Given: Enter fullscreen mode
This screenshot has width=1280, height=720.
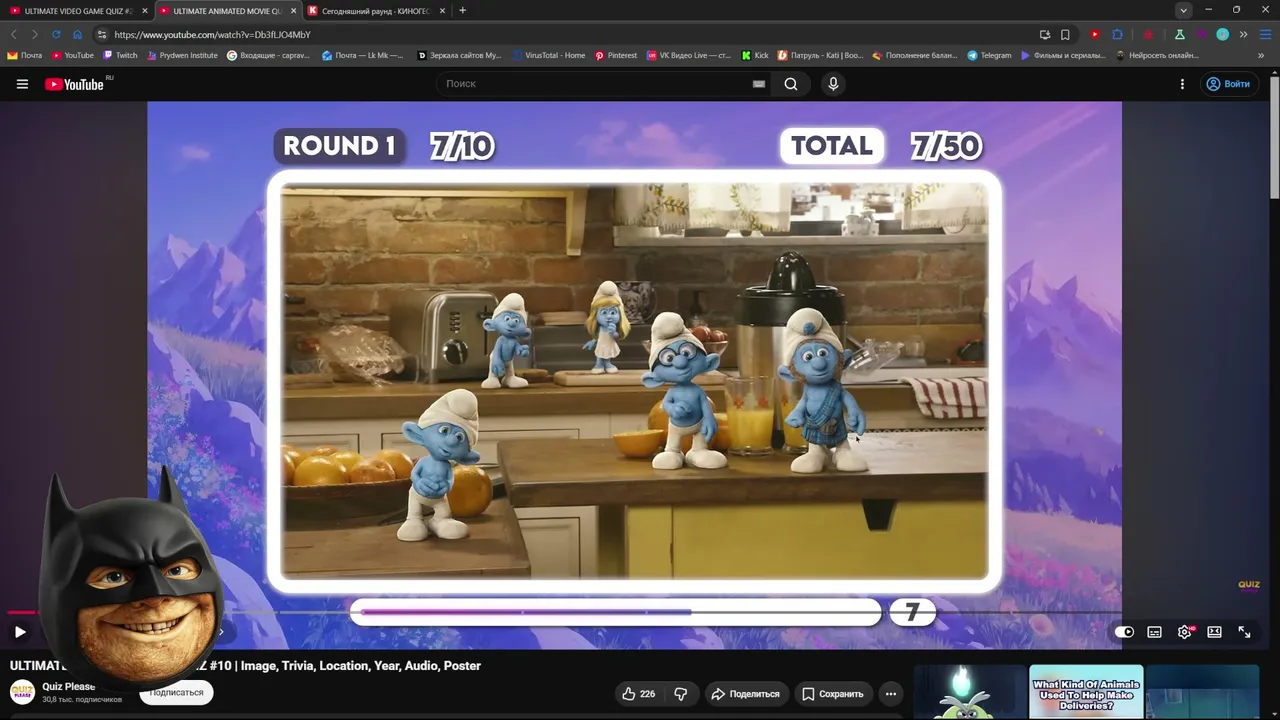Looking at the screenshot, I should 1244,632.
